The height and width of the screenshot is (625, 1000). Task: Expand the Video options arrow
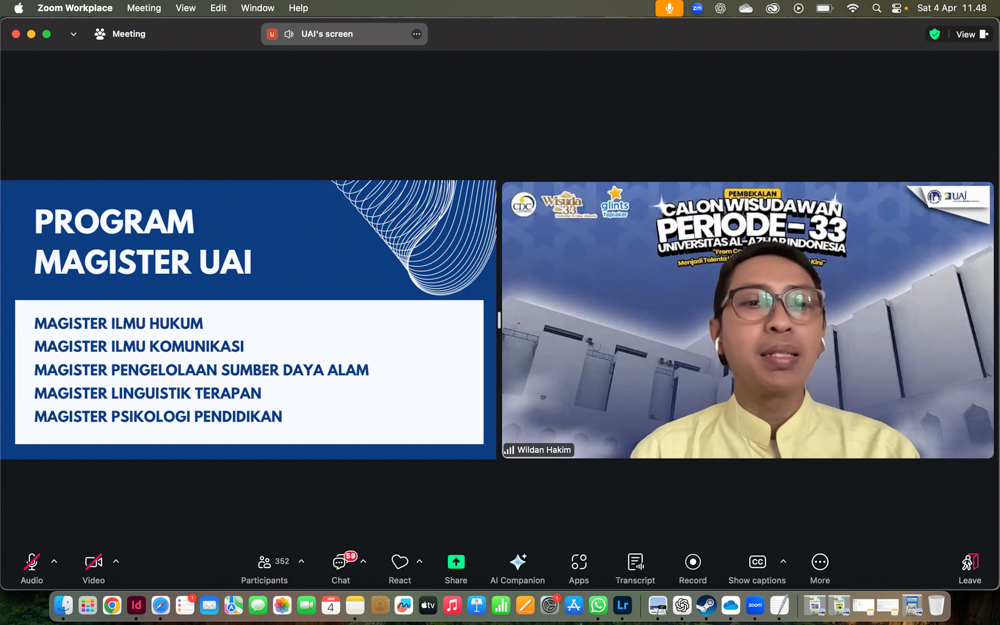pyautogui.click(x=116, y=562)
